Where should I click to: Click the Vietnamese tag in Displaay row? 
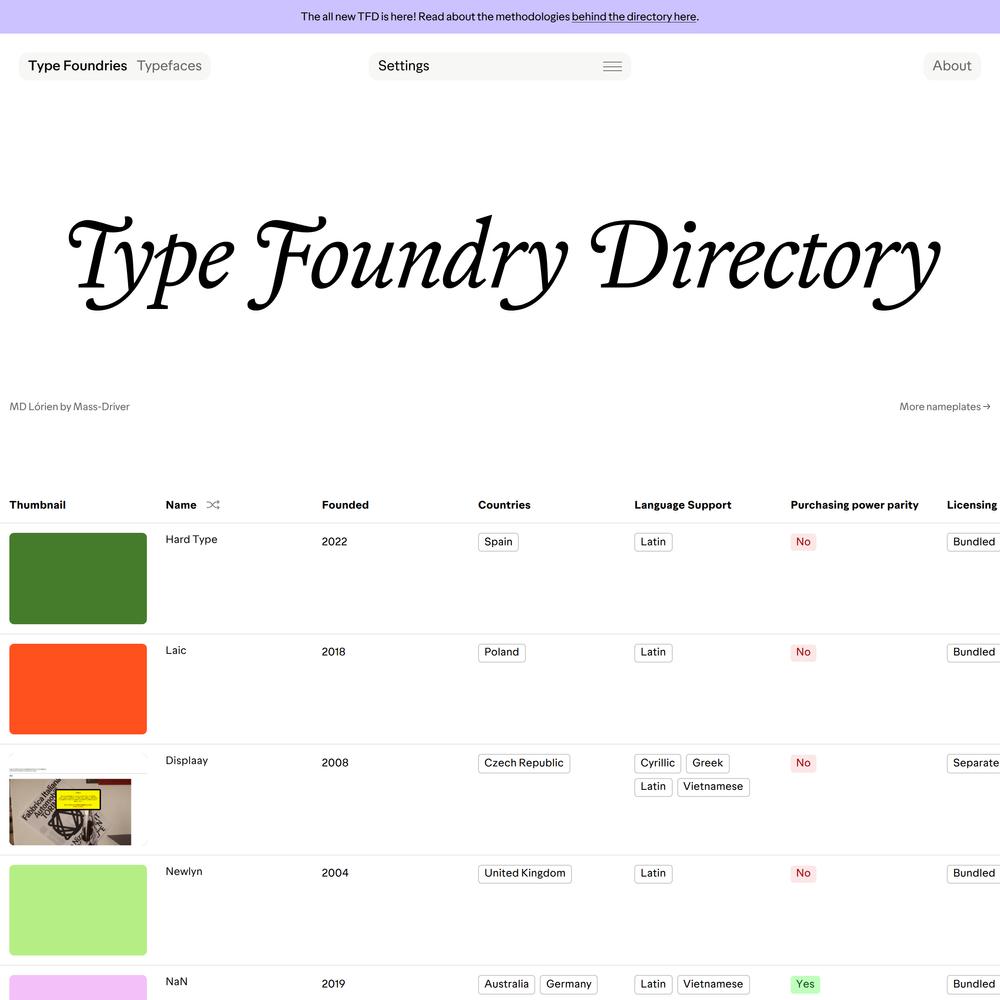[713, 787]
